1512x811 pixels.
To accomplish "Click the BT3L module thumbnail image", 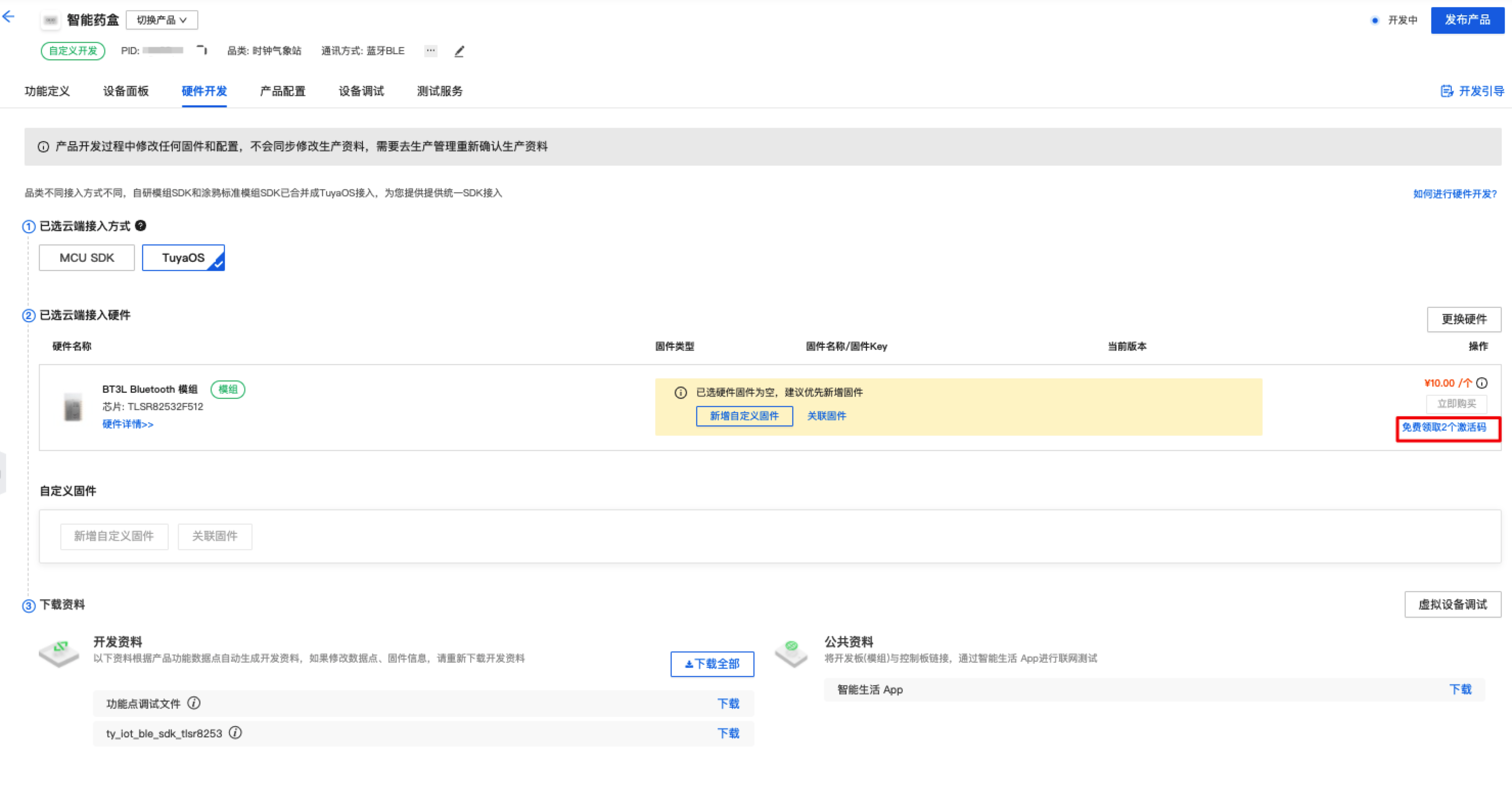I will [x=73, y=407].
